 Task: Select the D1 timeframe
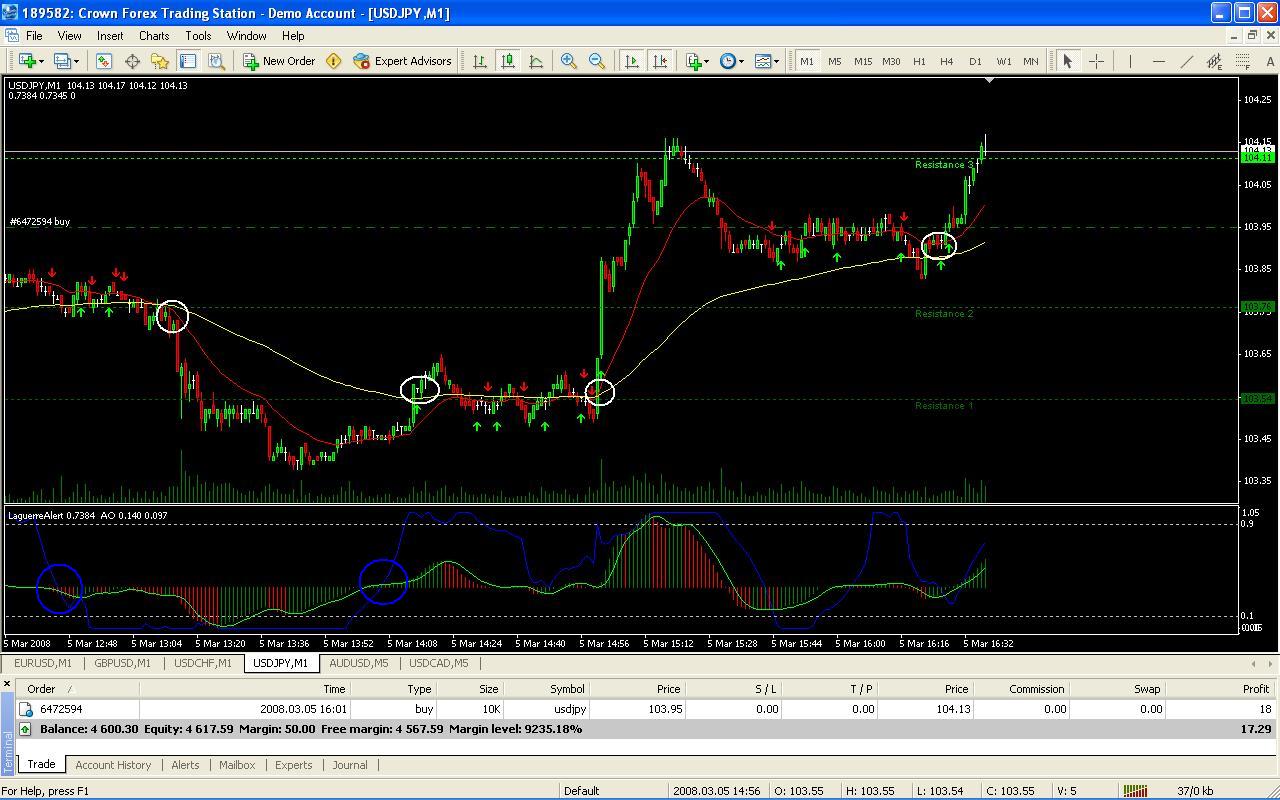pyautogui.click(x=975, y=61)
